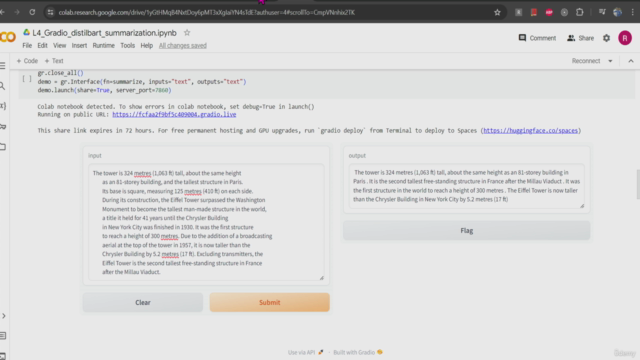Open browser menu three dots
The image size is (640, 360).
coord(633,12)
